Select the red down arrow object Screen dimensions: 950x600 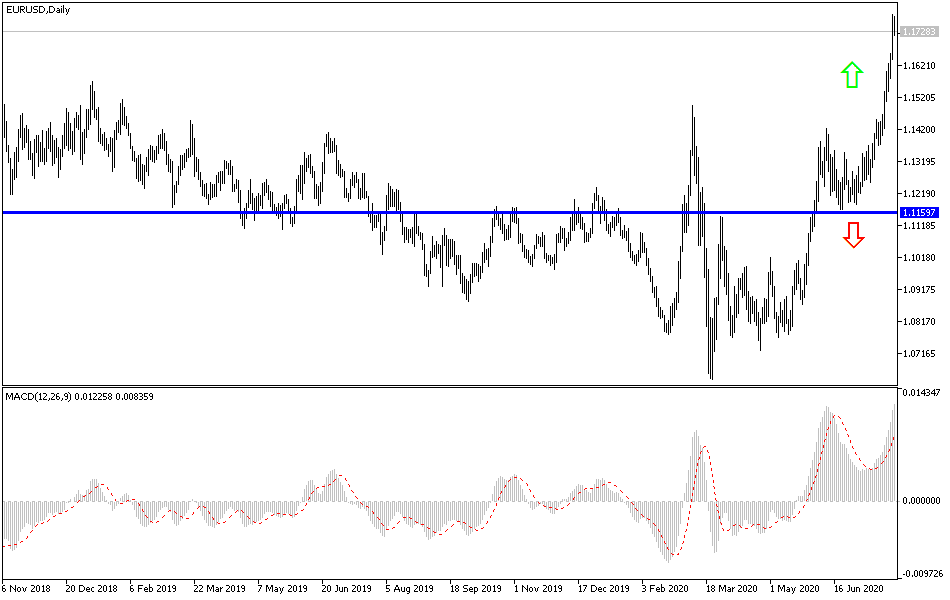coord(852,235)
